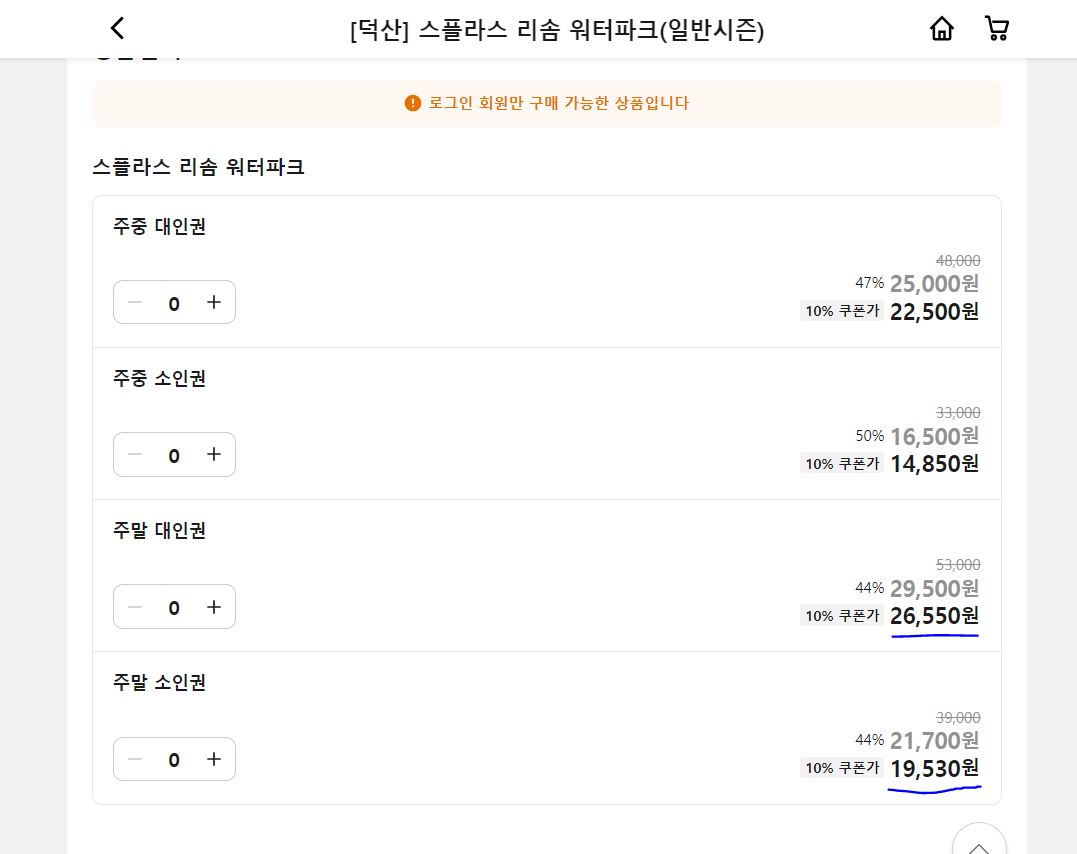Click the 26,550원 coupon price for 주말 대인권
The image size is (1077, 854).
coord(934,616)
